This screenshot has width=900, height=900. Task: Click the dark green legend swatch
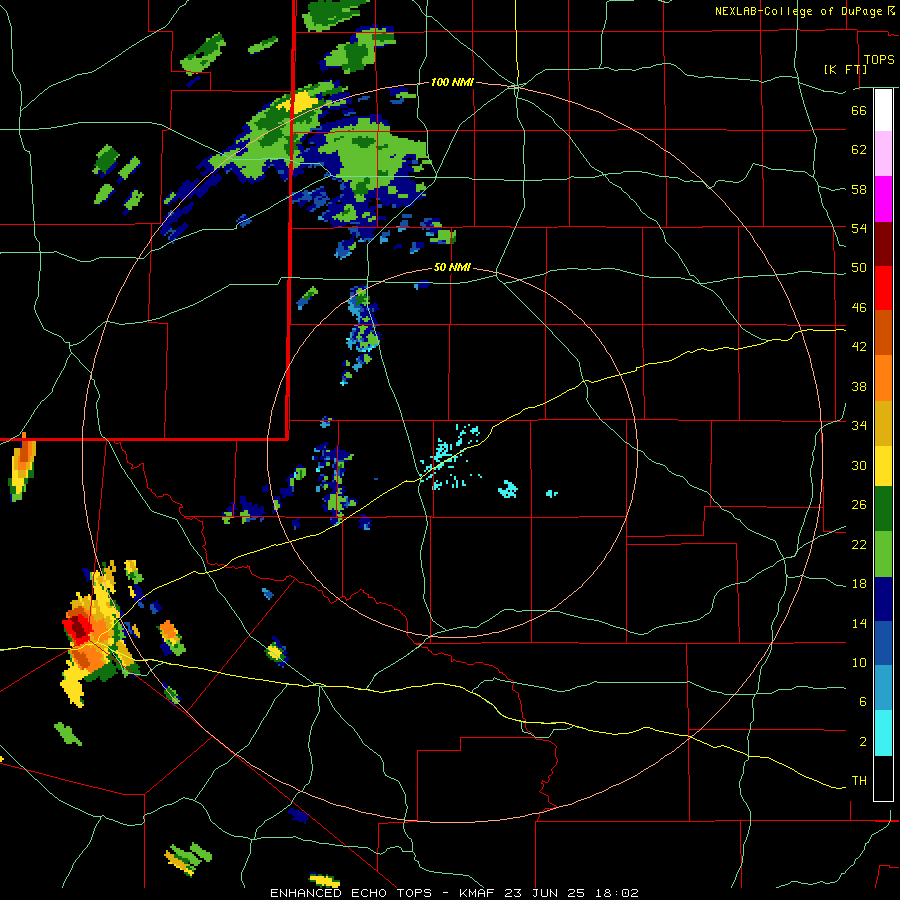[x=883, y=509]
